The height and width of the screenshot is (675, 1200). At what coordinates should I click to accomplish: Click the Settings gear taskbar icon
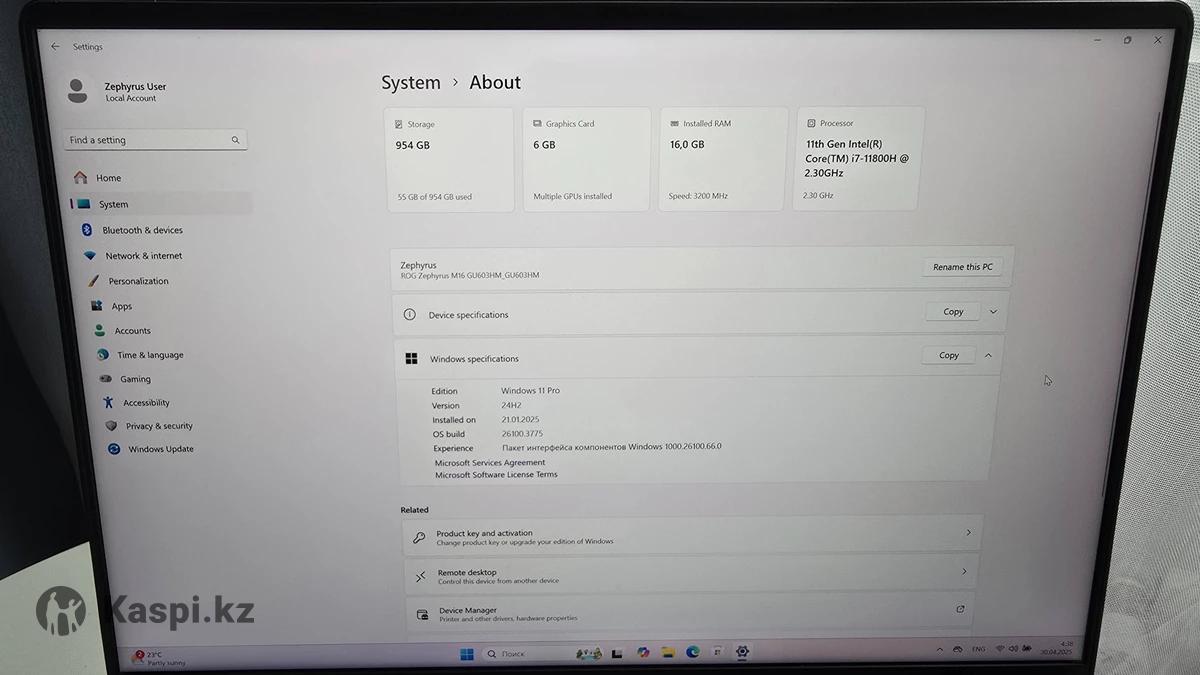(742, 652)
